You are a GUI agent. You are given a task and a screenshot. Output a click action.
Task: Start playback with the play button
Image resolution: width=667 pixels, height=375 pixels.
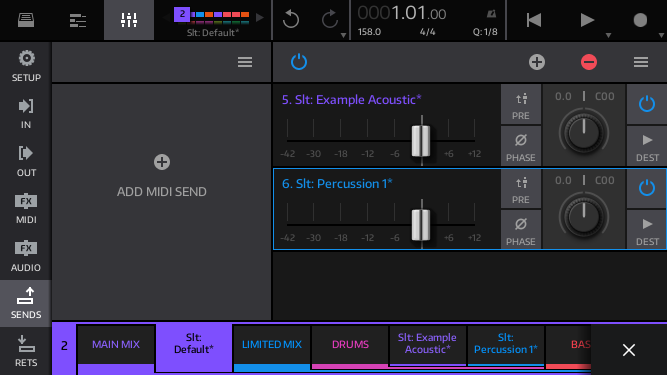(587, 20)
